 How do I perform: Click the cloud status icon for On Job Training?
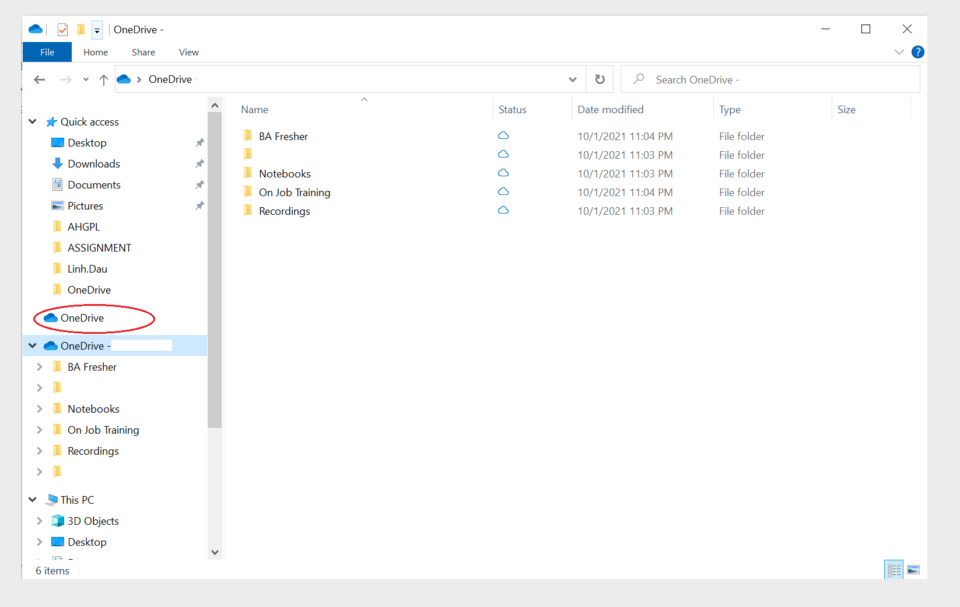pyautogui.click(x=503, y=192)
